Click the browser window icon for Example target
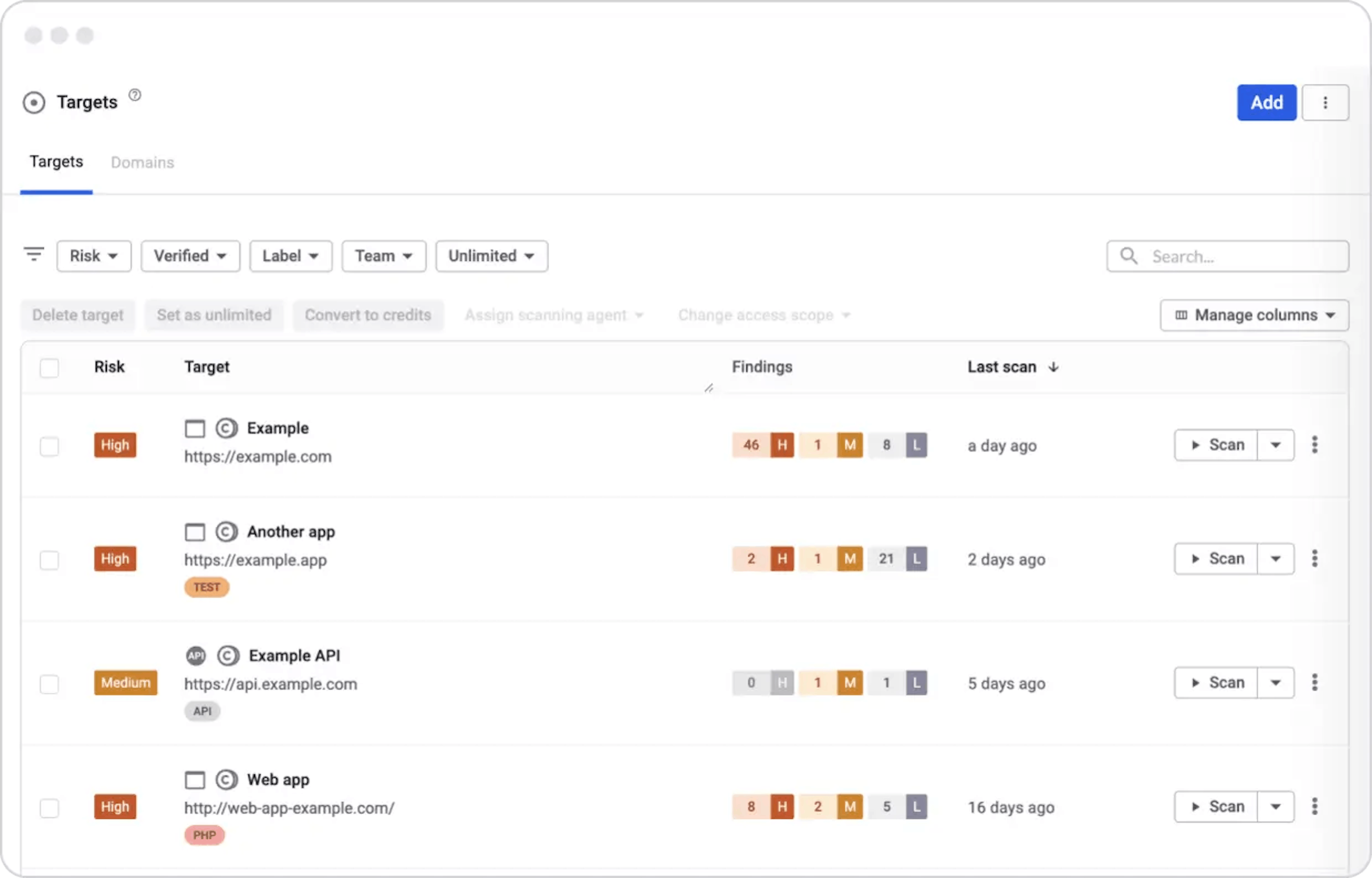 pos(195,429)
